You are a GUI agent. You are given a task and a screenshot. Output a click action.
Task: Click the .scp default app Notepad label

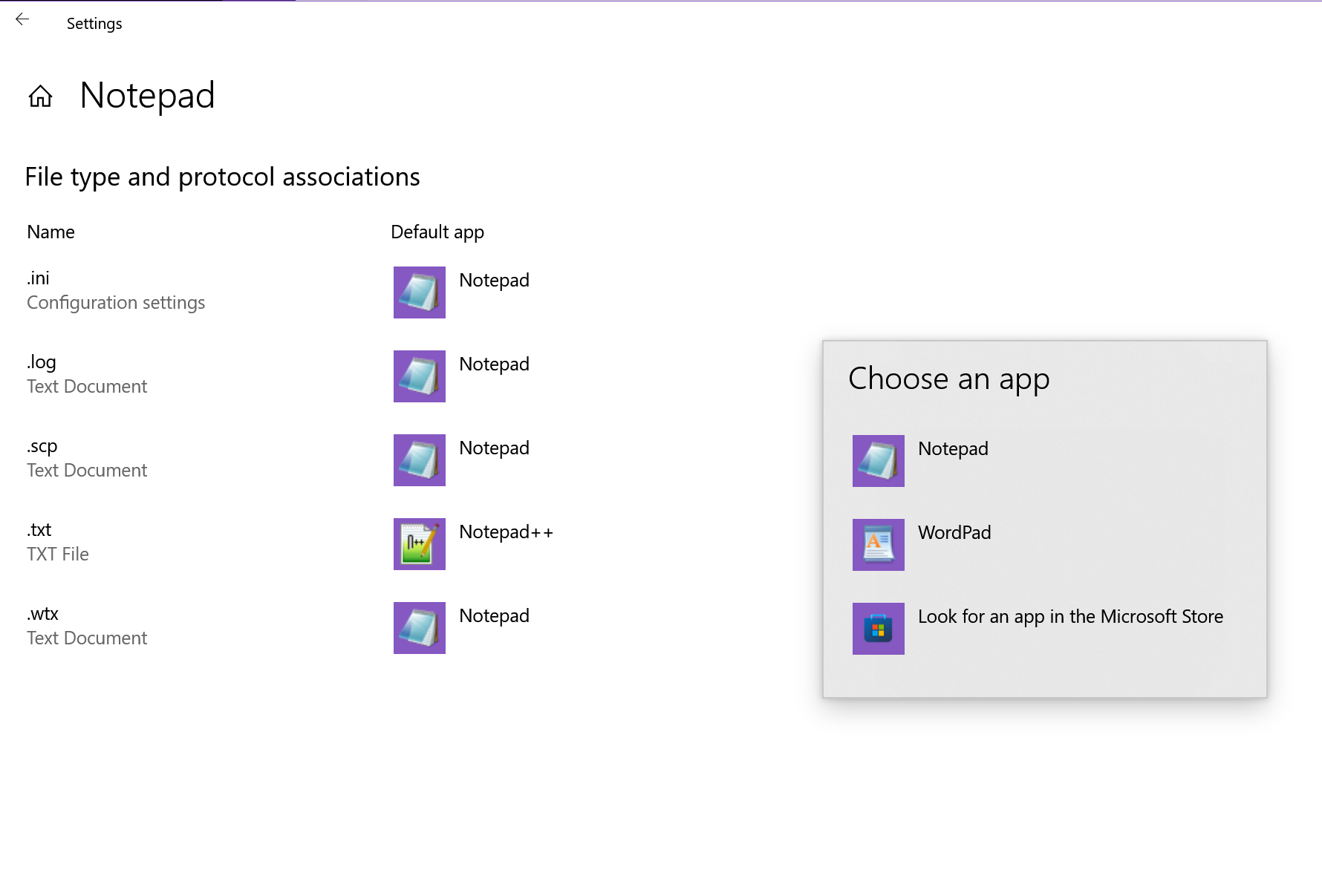point(494,448)
